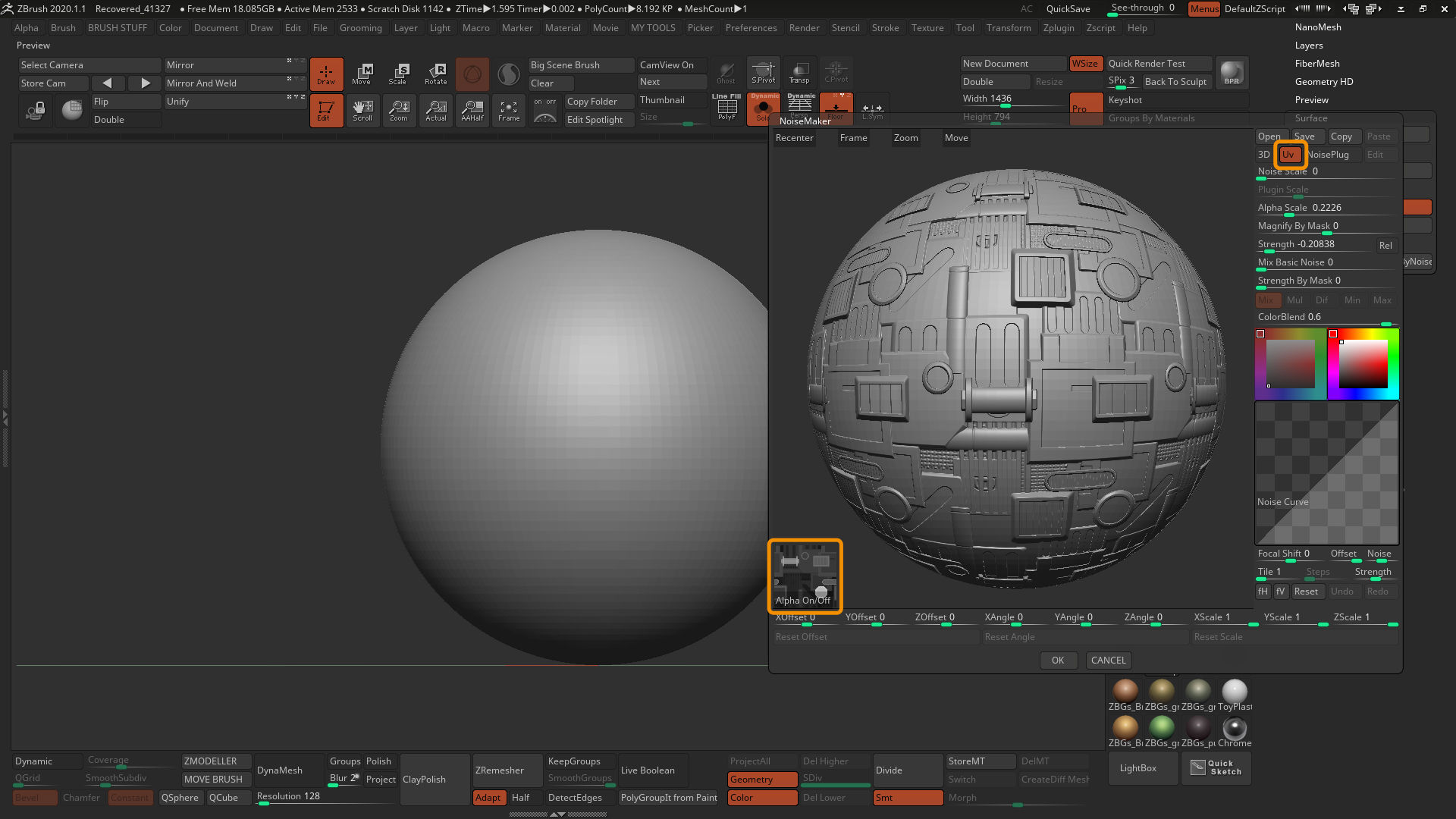Click the AAHalf zoom icon
1456x819 pixels.
472,110
